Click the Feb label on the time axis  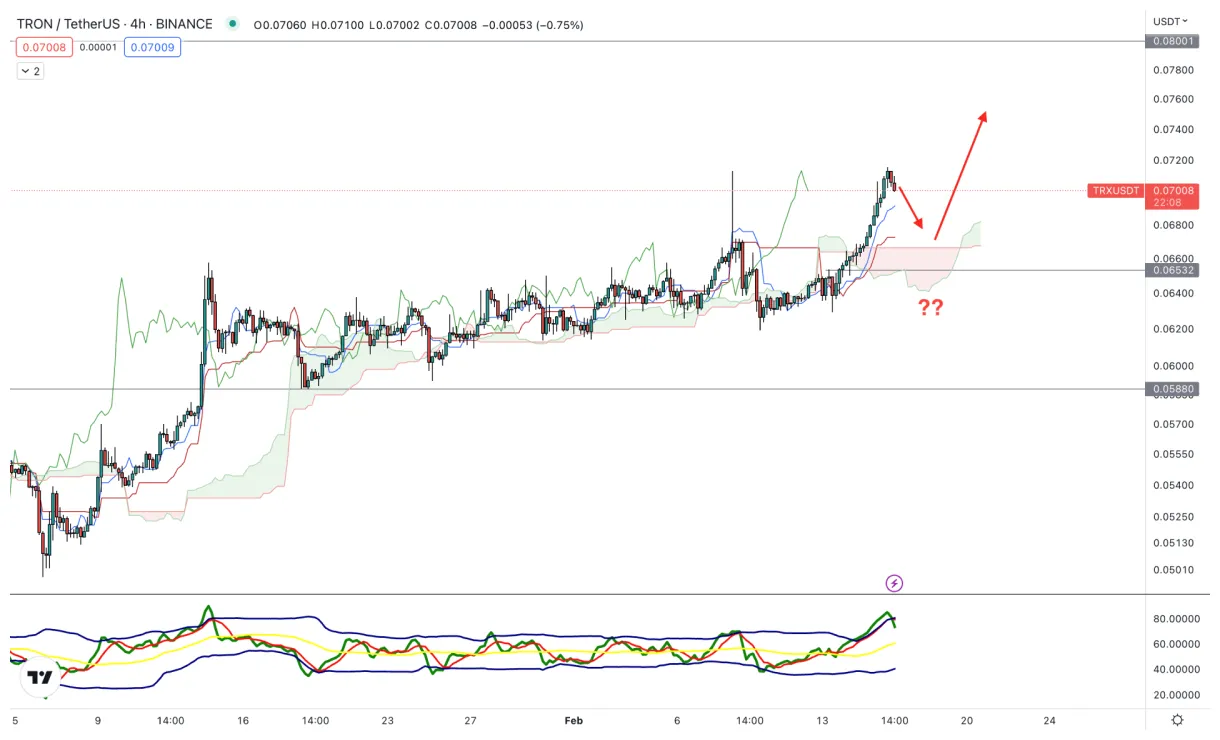click(x=573, y=720)
